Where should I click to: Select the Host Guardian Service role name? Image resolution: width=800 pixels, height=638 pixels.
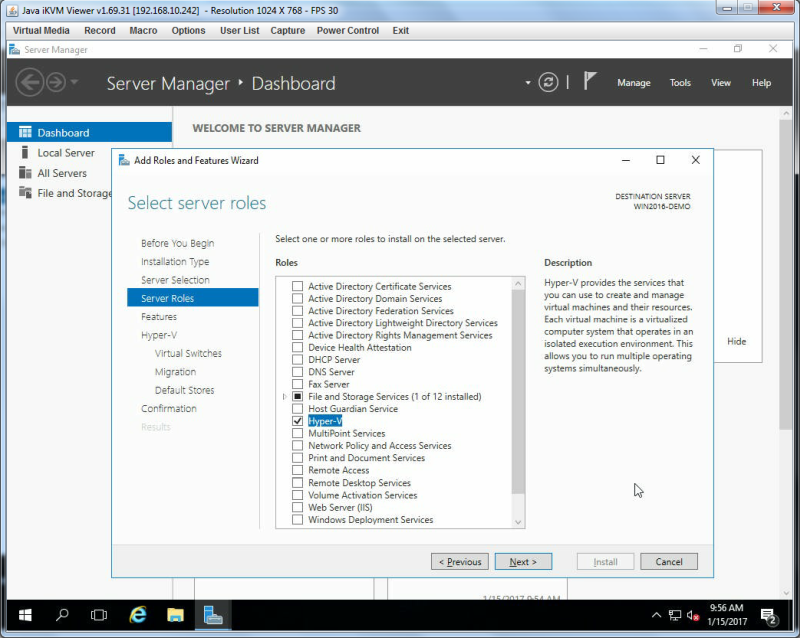(x=353, y=408)
